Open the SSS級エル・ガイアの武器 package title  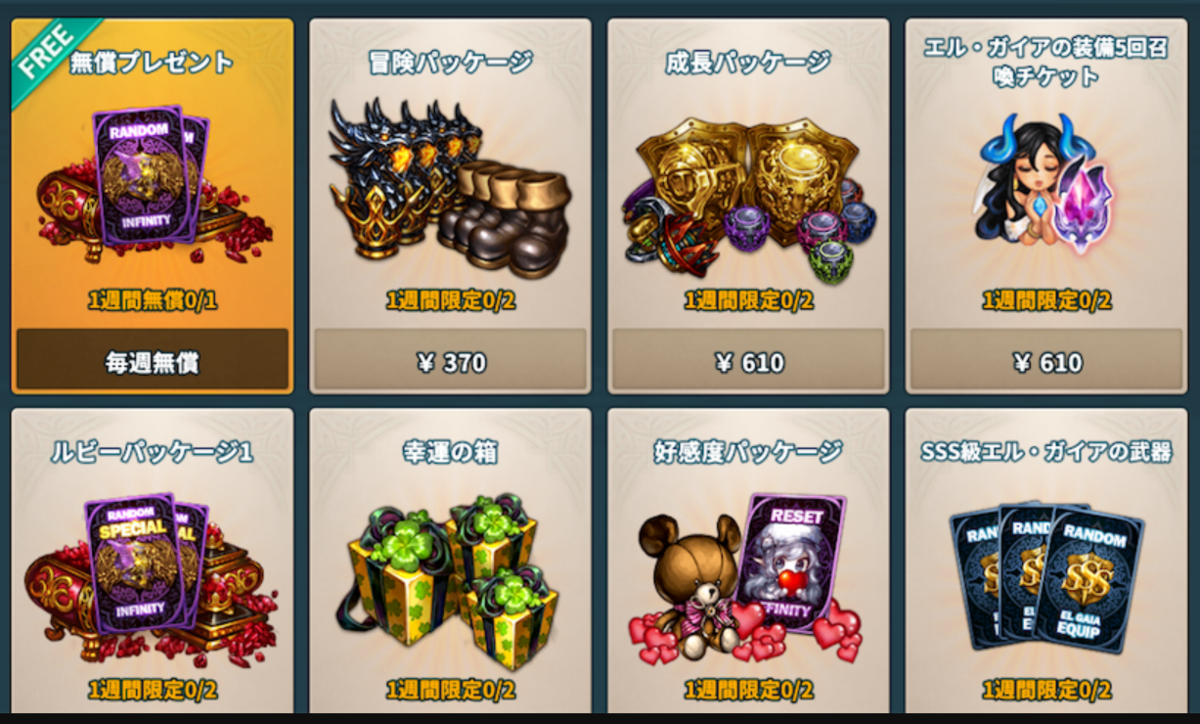coord(1046,452)
